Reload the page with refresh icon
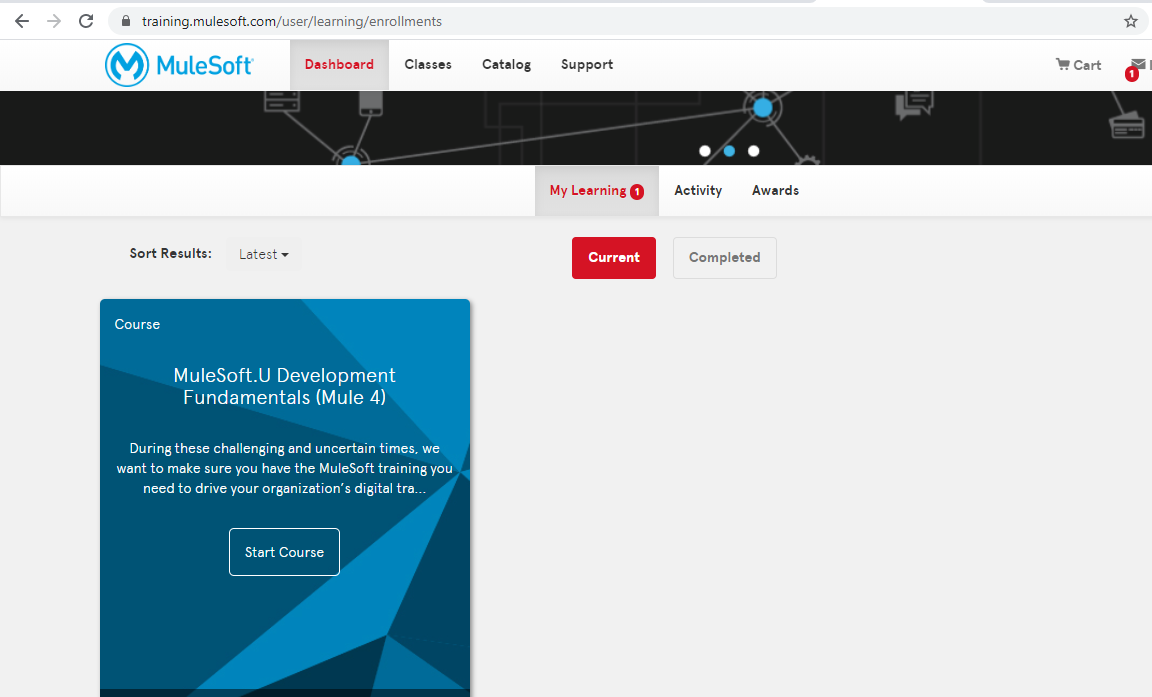1152x697 pixels. tap(86, 21)
